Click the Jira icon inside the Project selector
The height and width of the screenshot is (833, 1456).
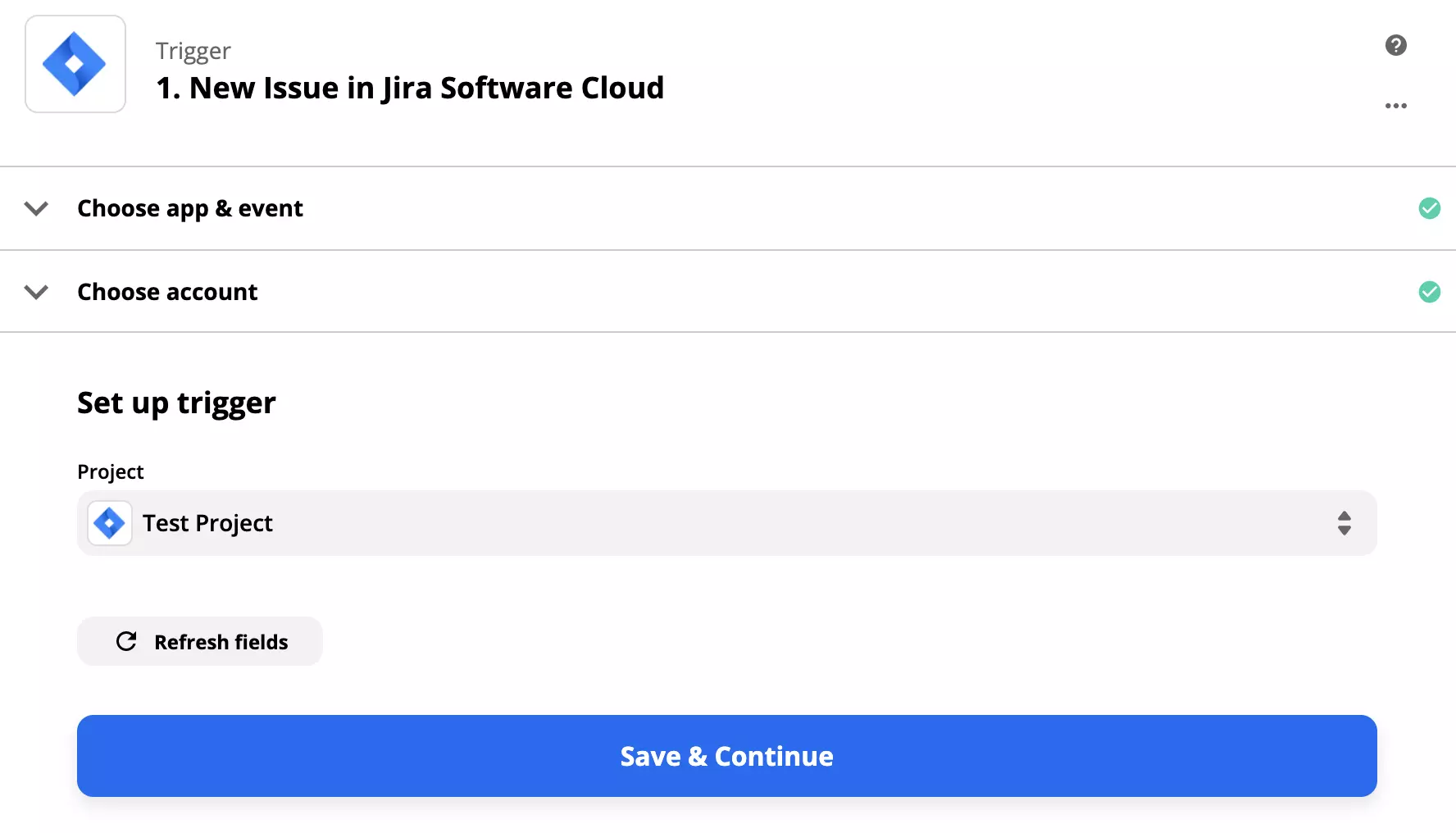click(x=108, y=522)
